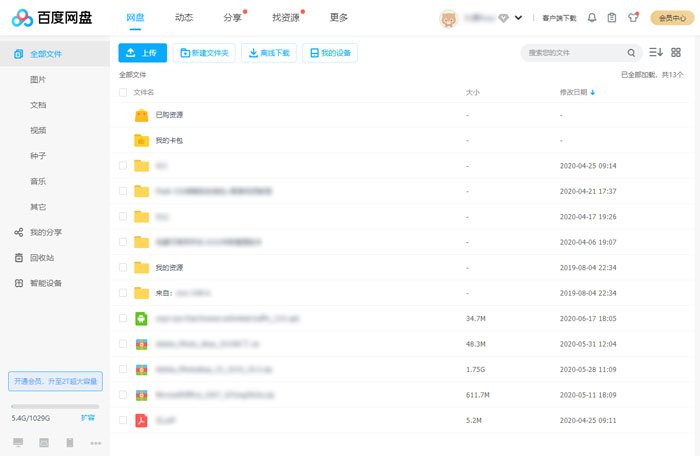Click the desktop monitor icon at sidebar bottom

tap(18, 443)
